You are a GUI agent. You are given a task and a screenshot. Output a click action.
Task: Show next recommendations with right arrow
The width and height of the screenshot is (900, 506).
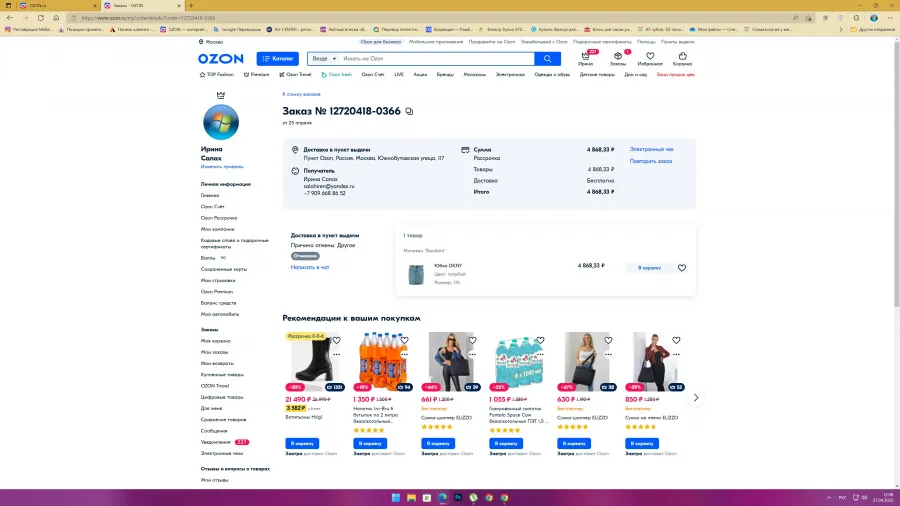696,398
